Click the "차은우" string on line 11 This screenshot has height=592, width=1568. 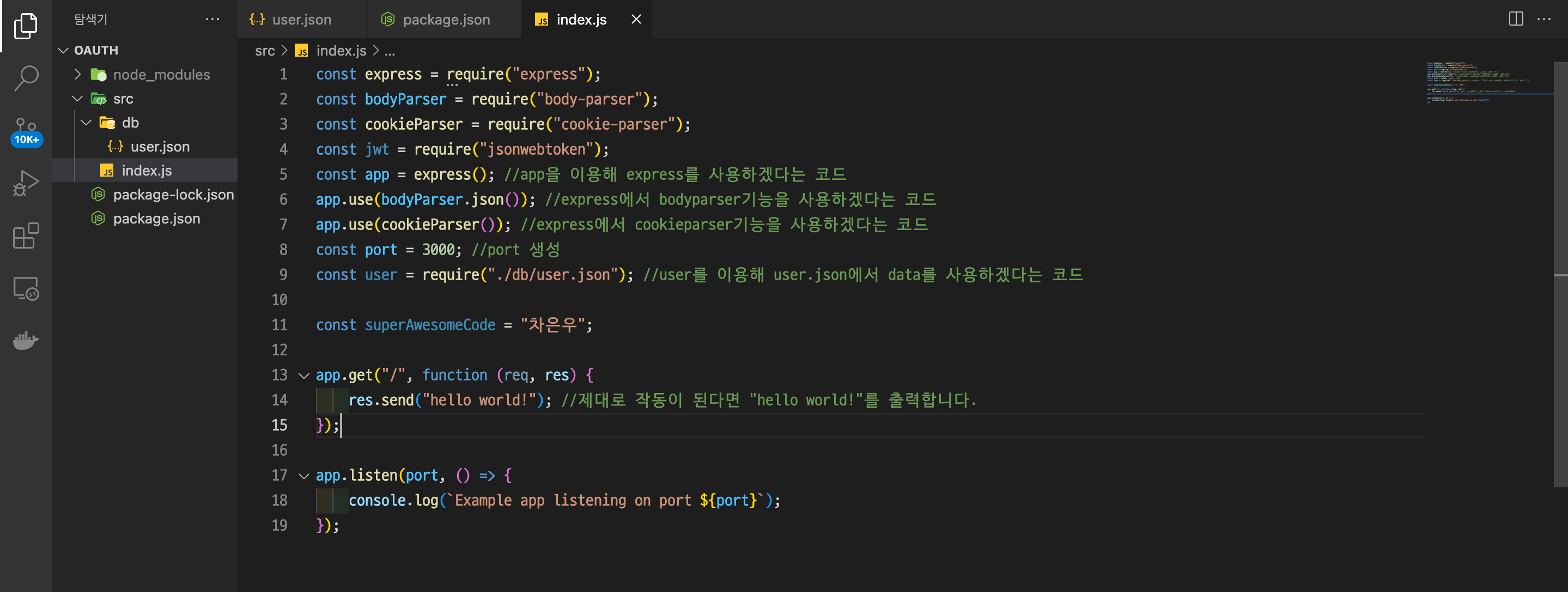pos(552,325)
